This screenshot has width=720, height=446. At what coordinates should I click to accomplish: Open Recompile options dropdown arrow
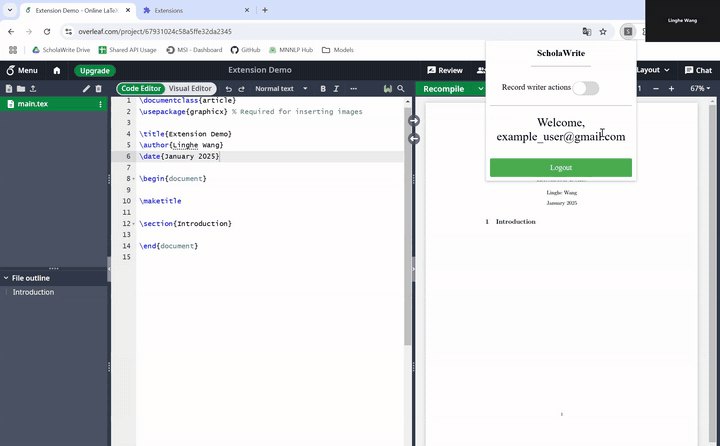point(480,89)
